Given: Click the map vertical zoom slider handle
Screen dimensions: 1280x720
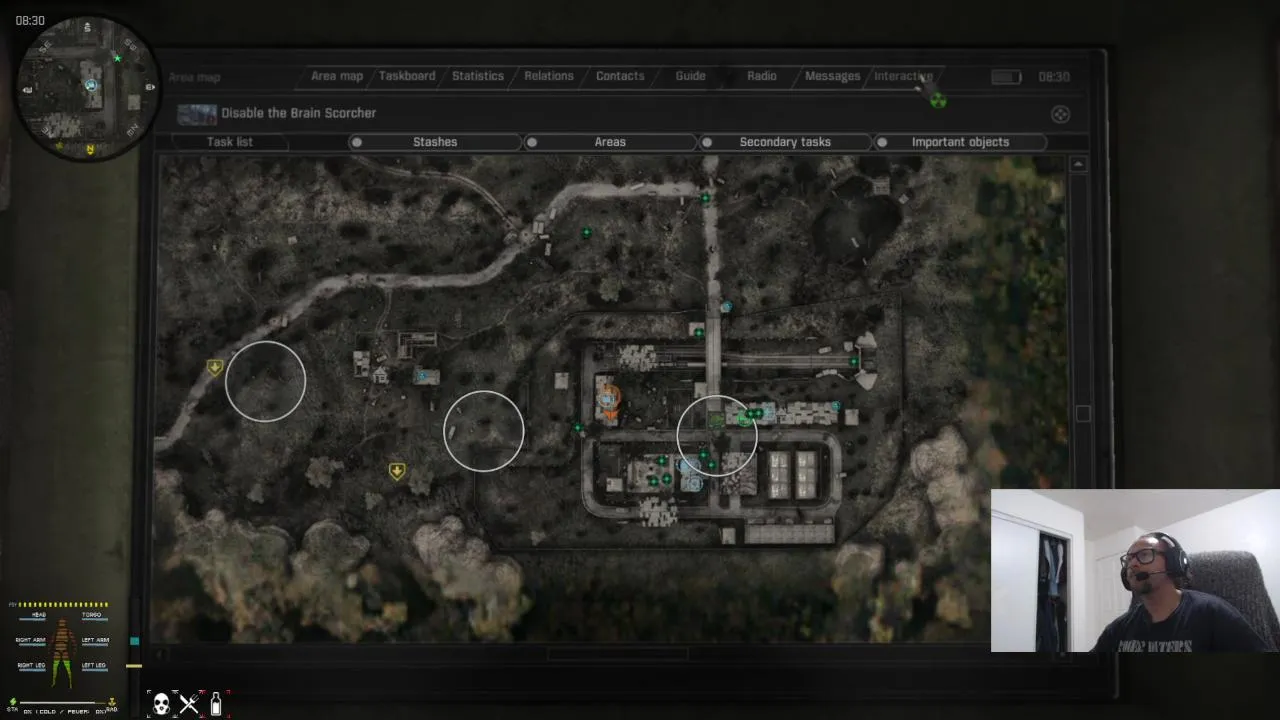Looking at the screenshot, I should pyautogui.click(x=1082, y=413).
